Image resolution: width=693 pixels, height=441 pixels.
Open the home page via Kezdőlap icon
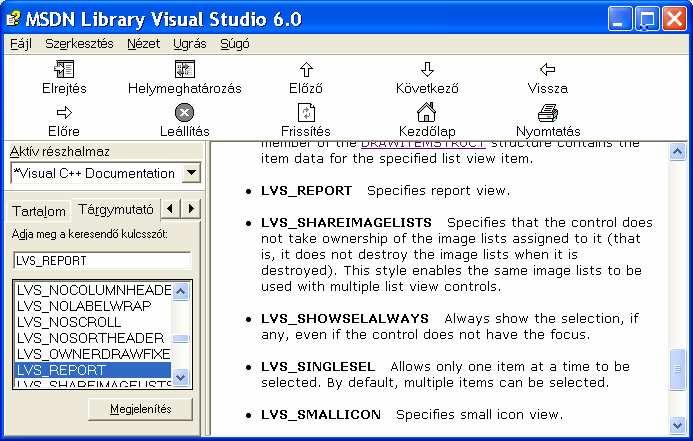click(426, 112)
